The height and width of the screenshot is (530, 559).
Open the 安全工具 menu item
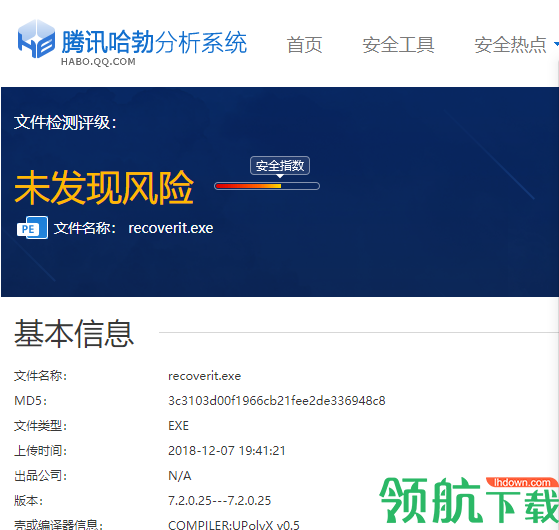pyautogui.click(x=398, y=45)
